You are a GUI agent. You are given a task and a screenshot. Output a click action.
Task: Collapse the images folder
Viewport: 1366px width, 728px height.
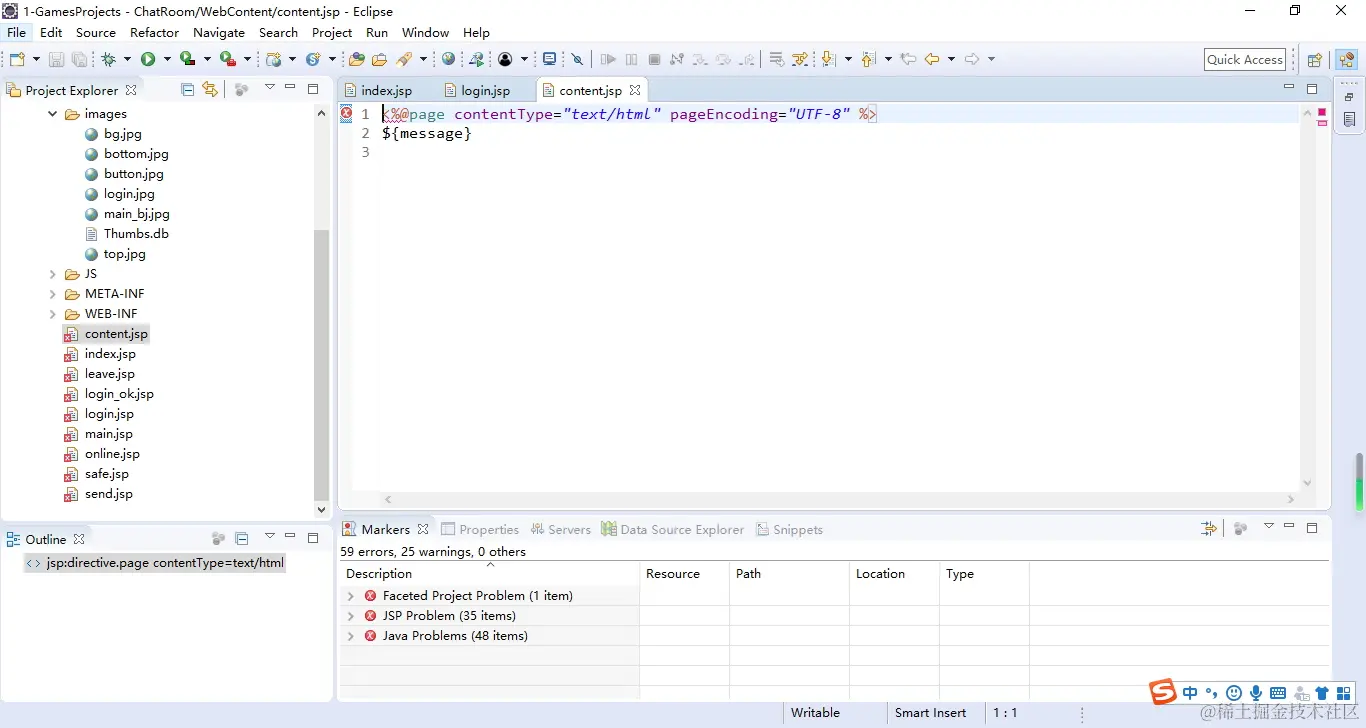click(53, 114)
